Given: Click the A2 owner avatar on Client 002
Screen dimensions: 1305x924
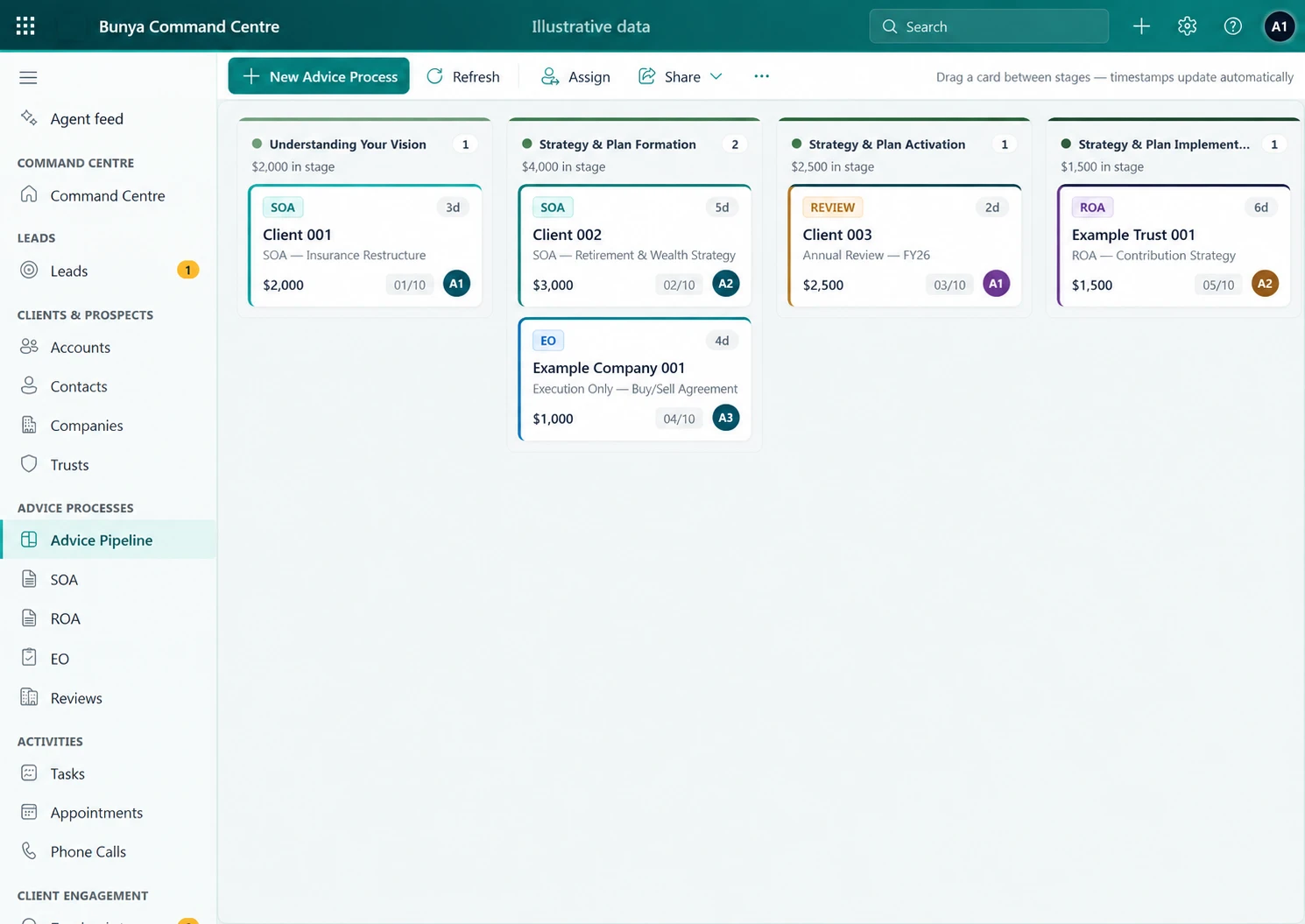Looking at the screenshot, I should [725, 284].
